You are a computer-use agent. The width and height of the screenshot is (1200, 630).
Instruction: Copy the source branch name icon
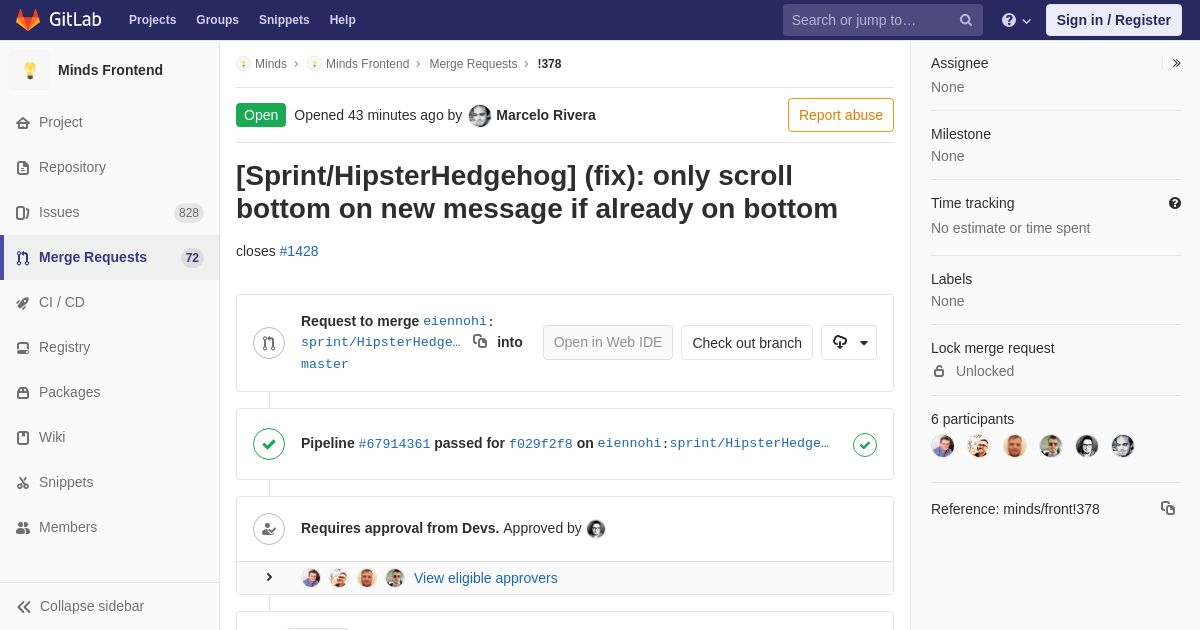[x=480, y=342]
